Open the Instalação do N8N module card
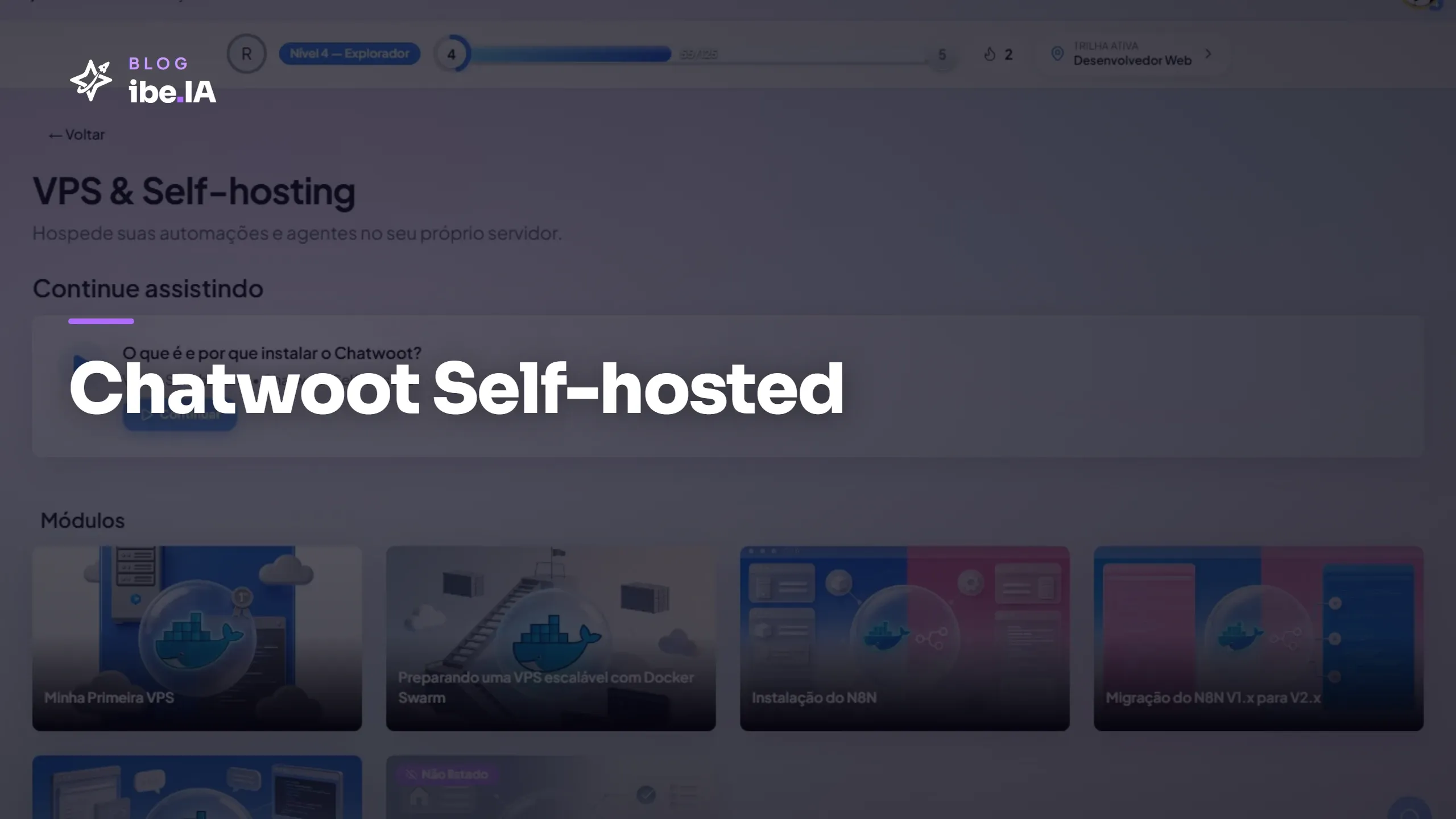The width and height of the screenshot is (1456, 819). (x=904, y=638)
